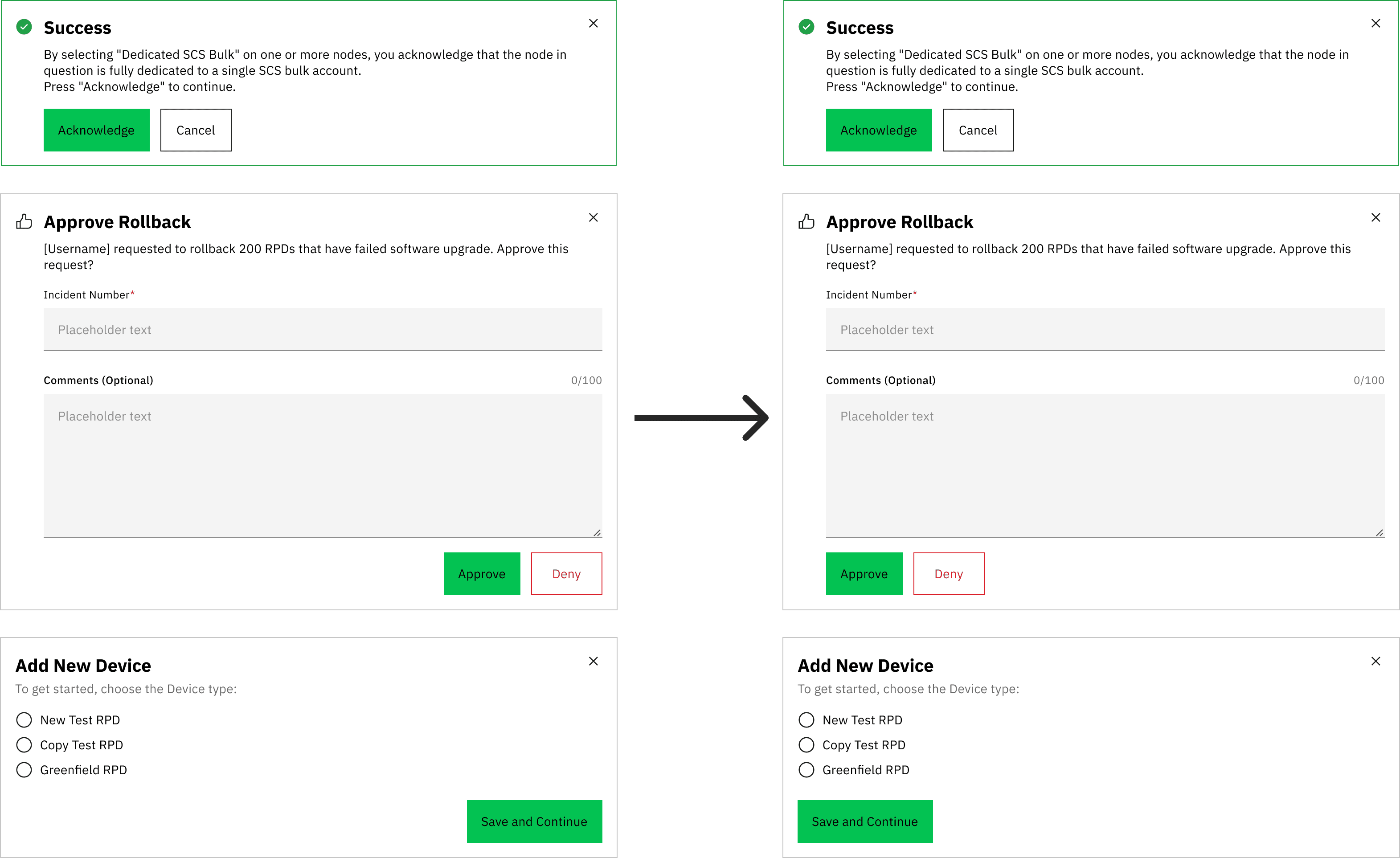
Task: Select Greenfield RPD radio in the right dialog
Action: (806, 770)
